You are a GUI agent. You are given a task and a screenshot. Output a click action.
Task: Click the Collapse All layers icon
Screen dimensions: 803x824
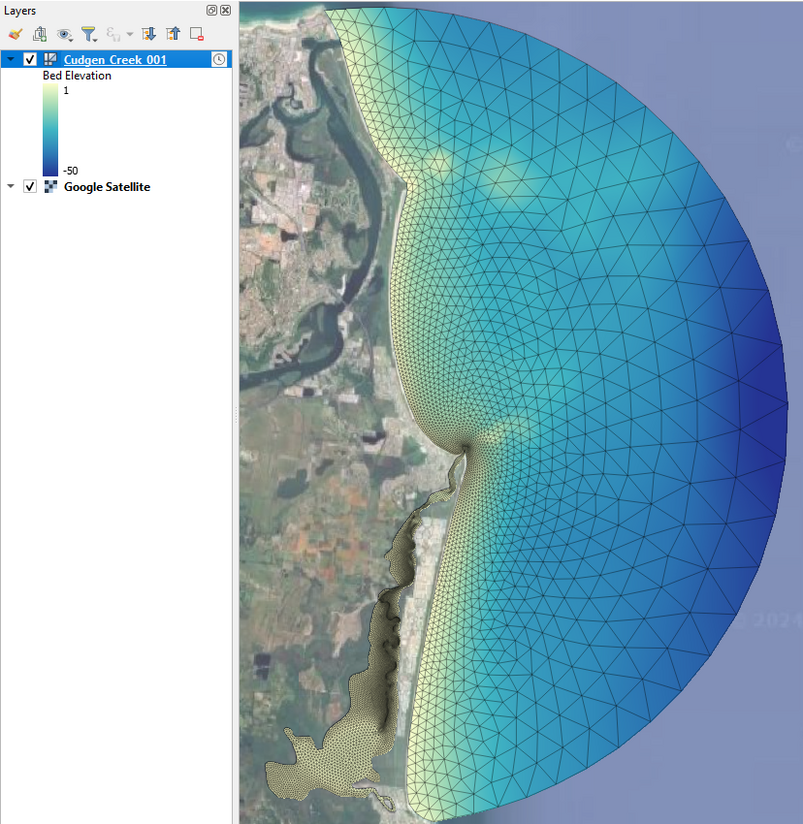click(x=172, y=34)
